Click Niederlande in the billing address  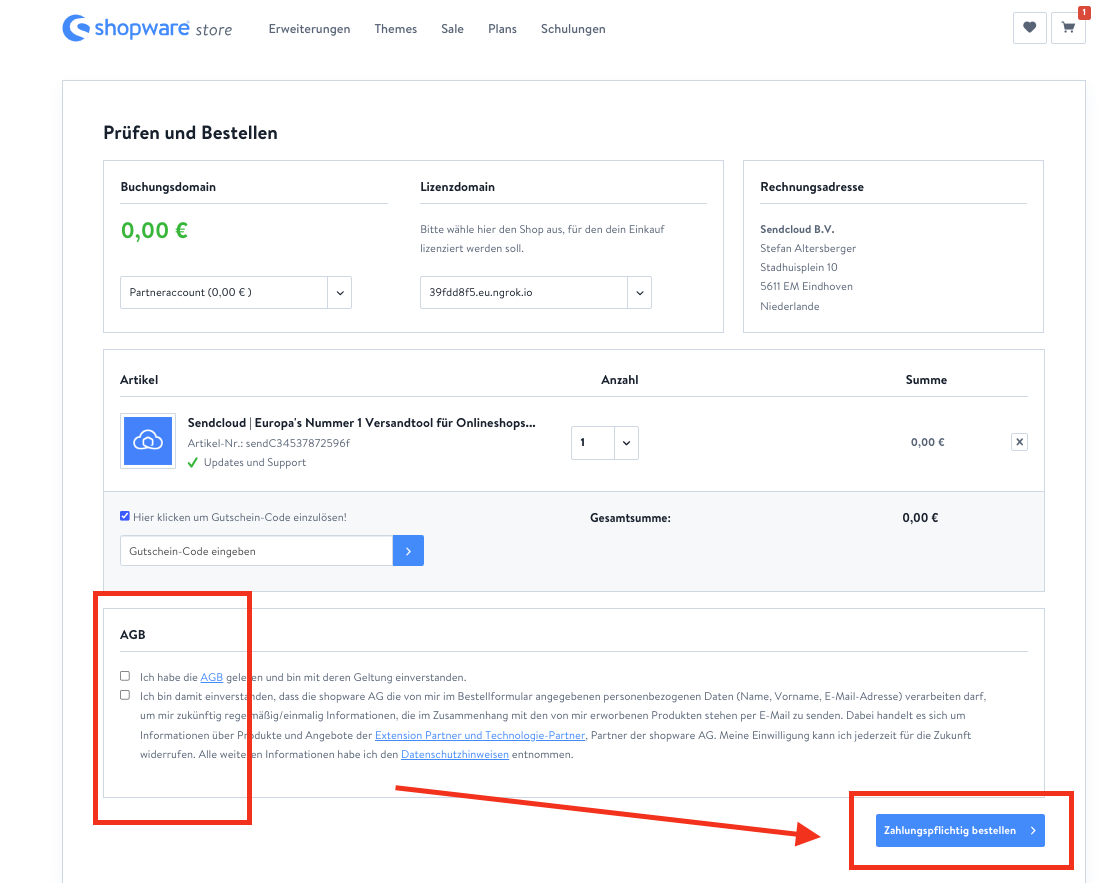click(789, 306)
